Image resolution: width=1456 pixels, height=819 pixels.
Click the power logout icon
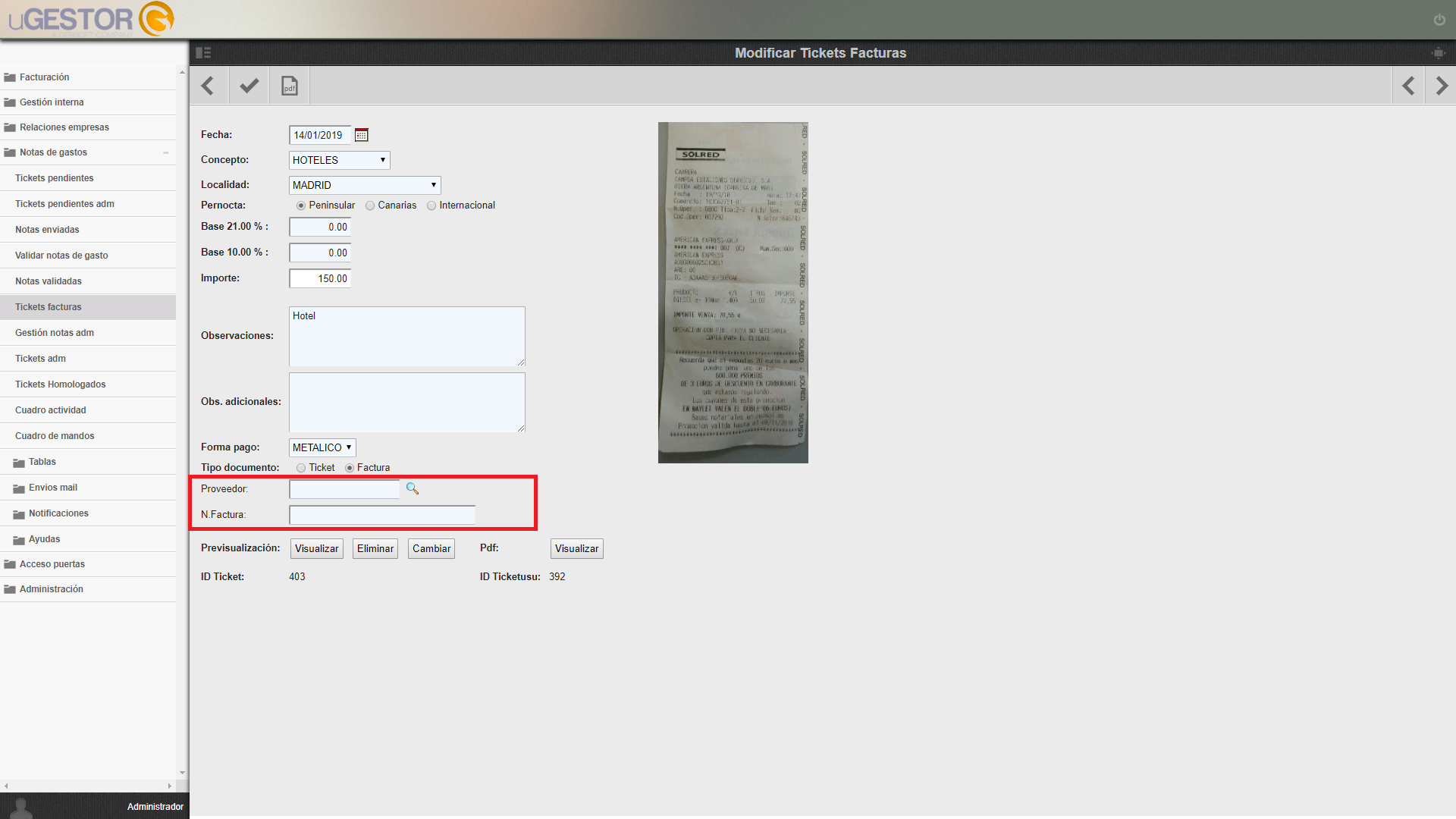(x=1439, y=20)
